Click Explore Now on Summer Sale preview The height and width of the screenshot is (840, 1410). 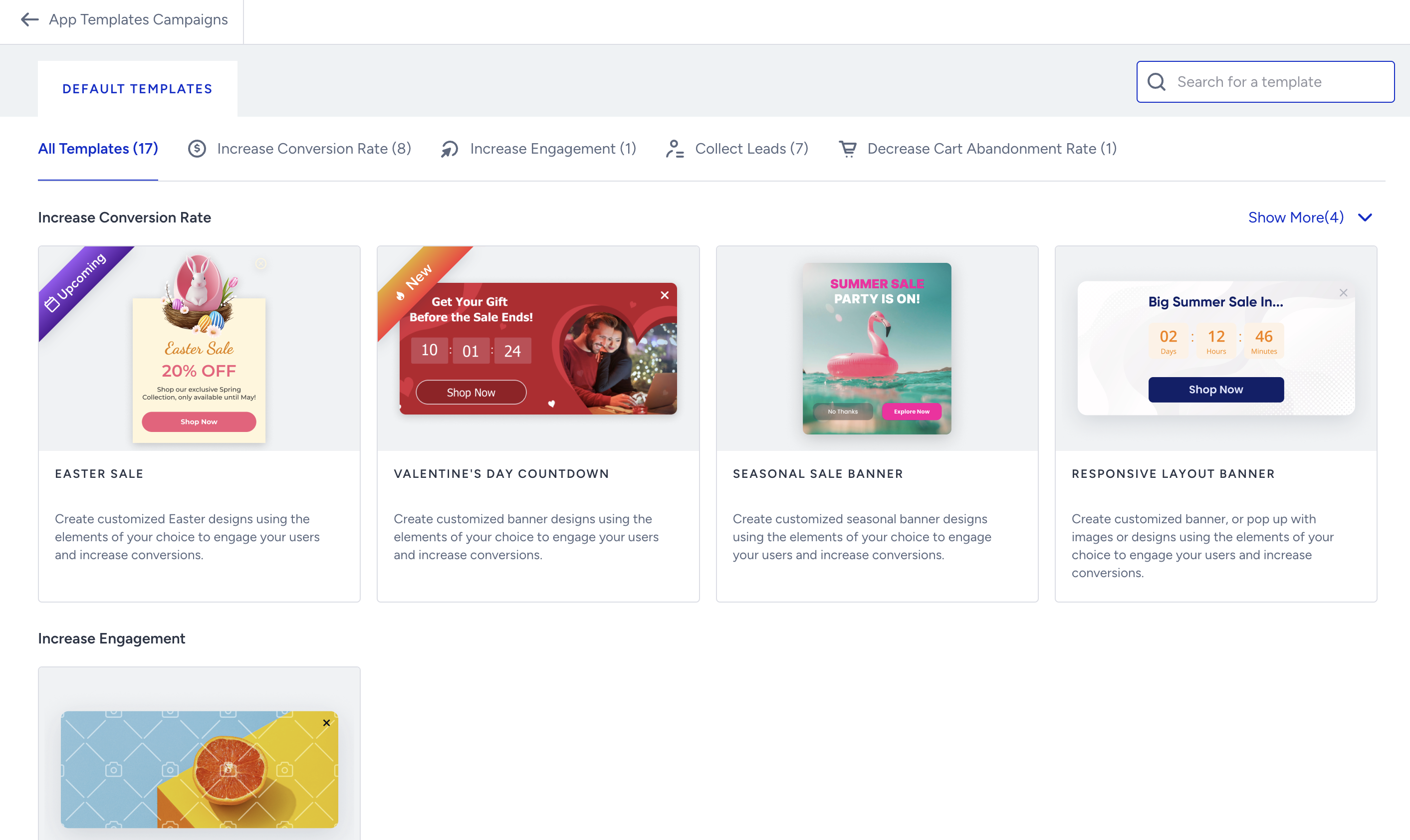tap(912, 412)
